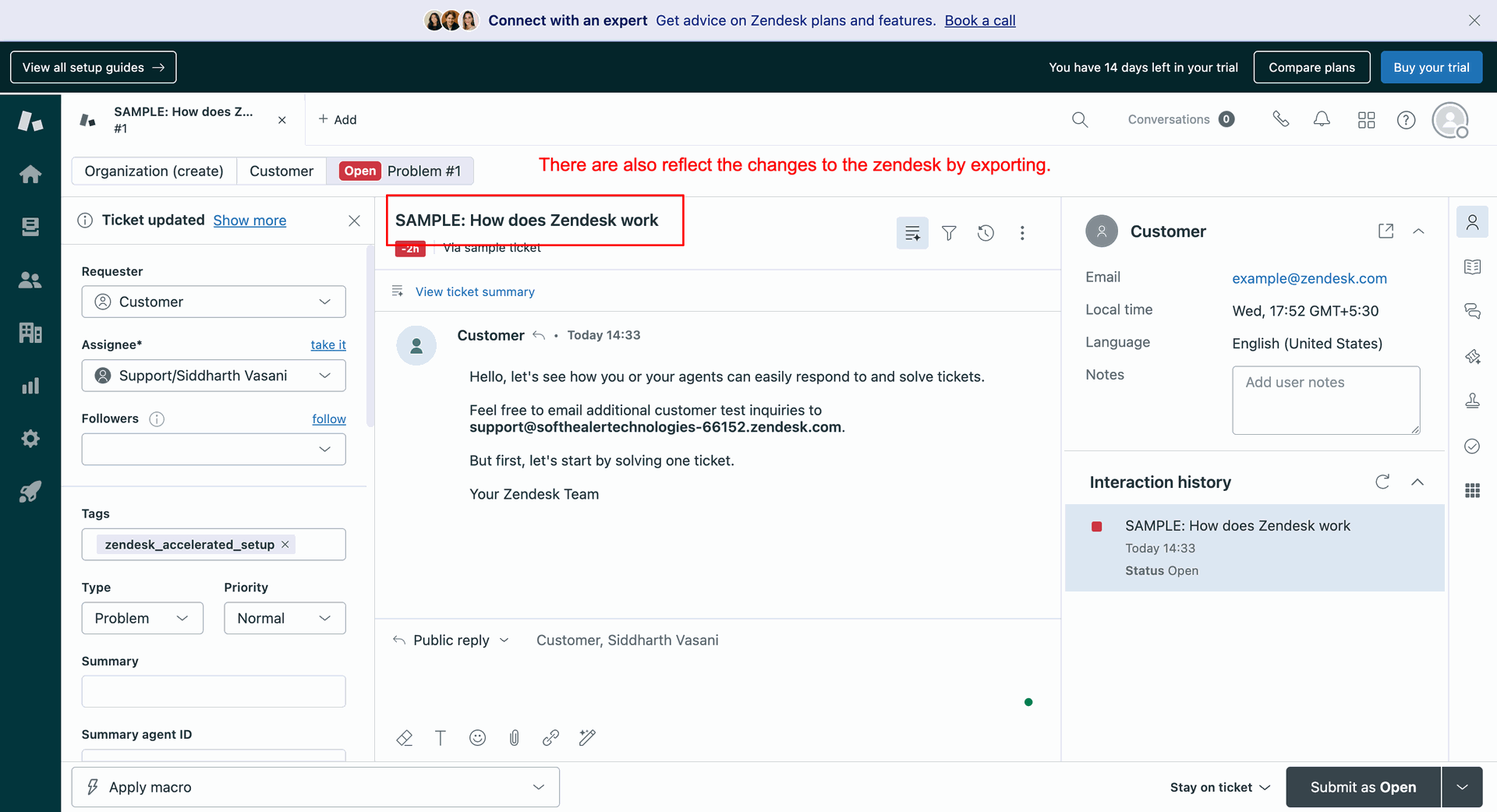Open side conversations icon in right rail
Viewport: 1497px width, 812px height.
tap(1472, 312)
